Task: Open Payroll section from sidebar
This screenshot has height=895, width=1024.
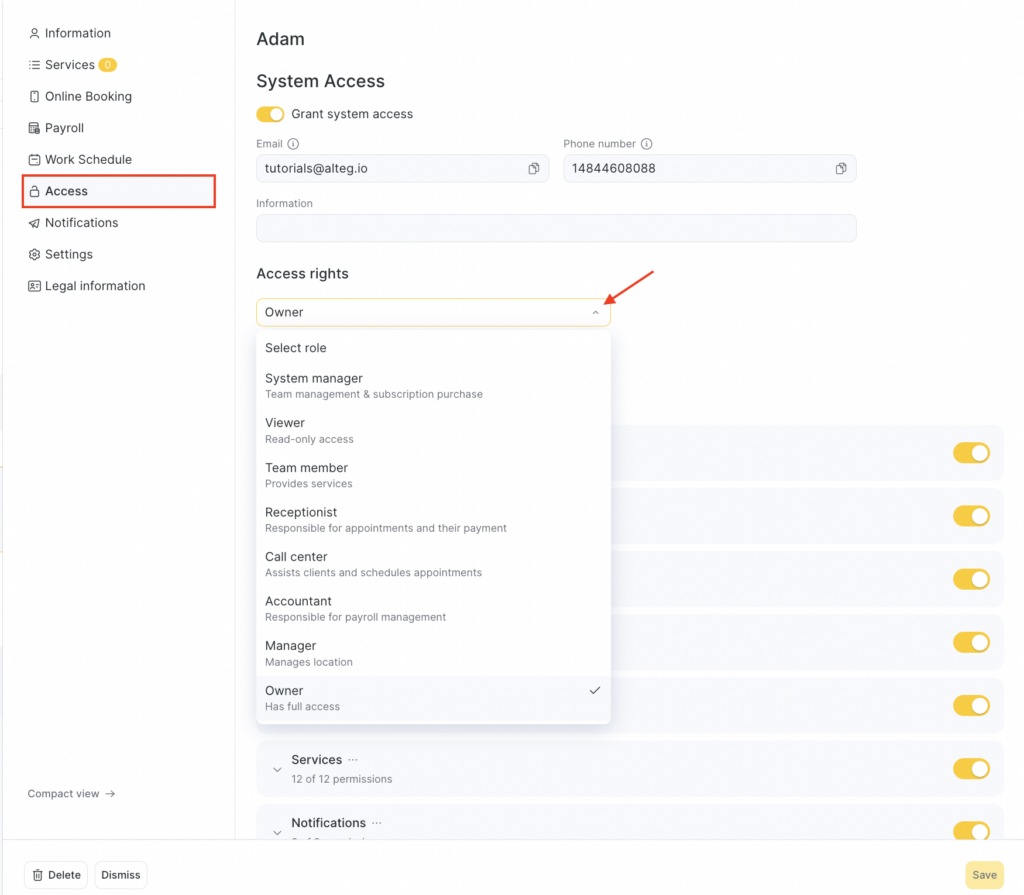Action: (64, 128)
